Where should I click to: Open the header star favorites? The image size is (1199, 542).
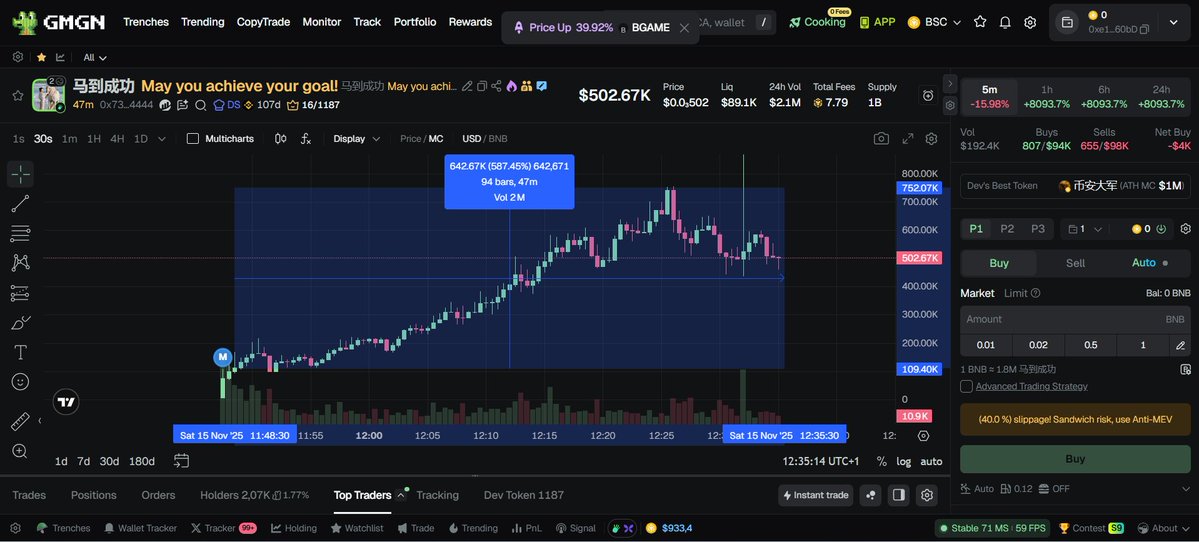(980, 22)
